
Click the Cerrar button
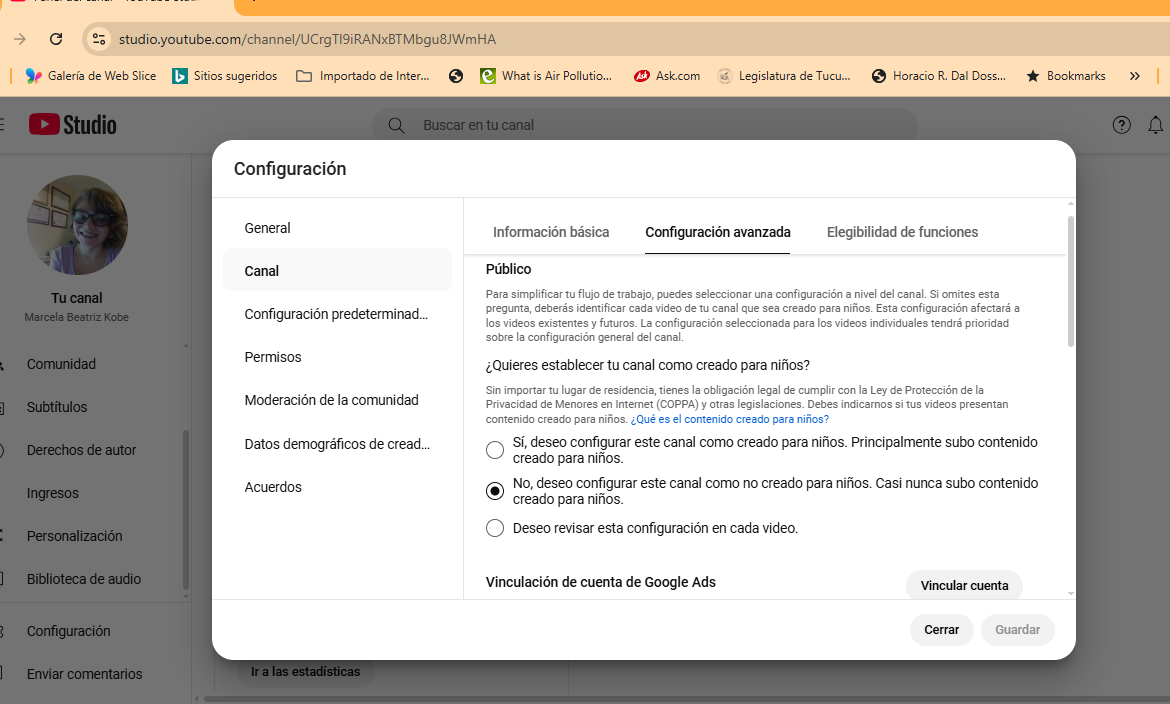(x=942, y=629)
